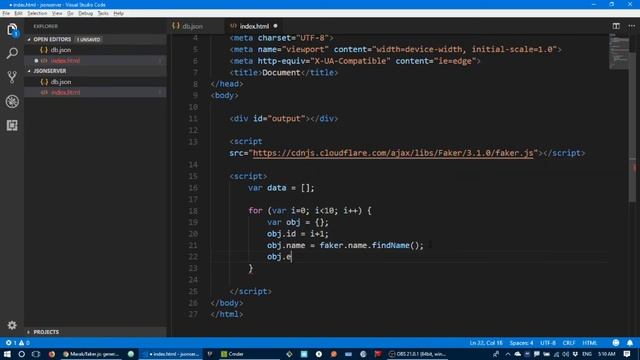Open the Extensions view

point(12,125)
